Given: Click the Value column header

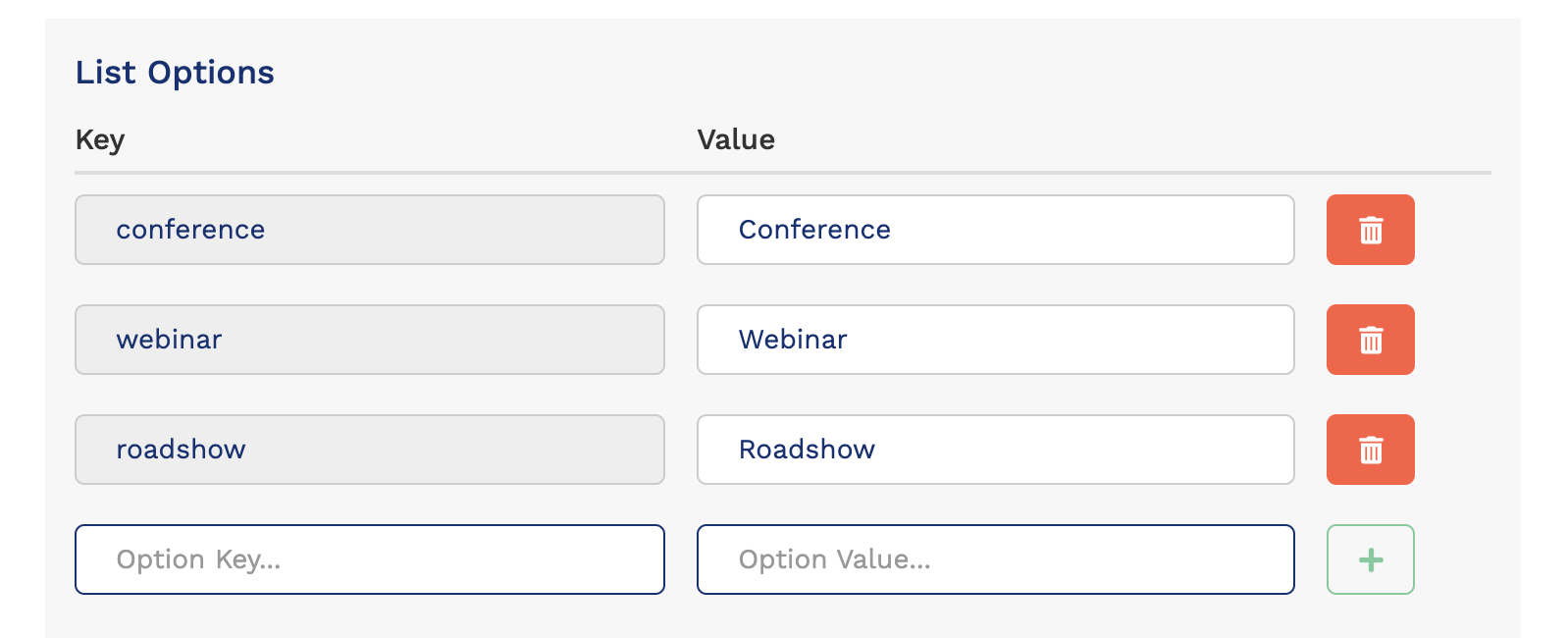Looking at the screenshot, I should (735, 139).
